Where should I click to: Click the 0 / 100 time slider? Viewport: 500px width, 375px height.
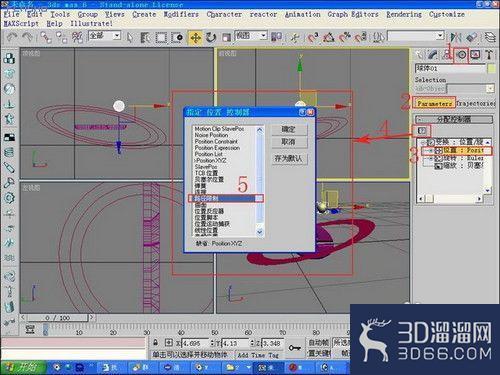tap(58, 318)
